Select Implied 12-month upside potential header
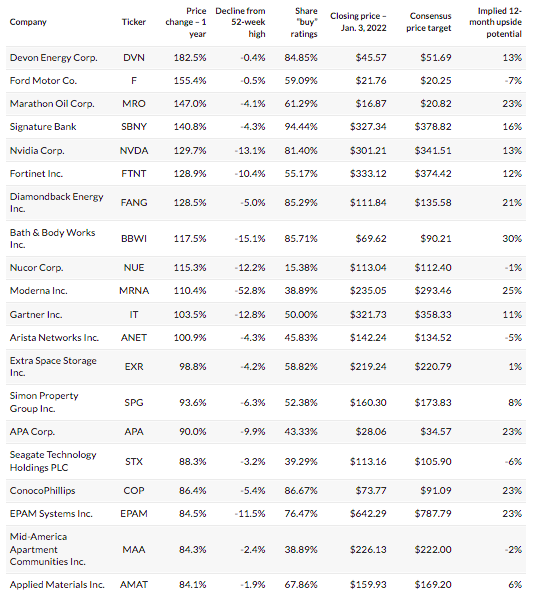 pyautogui.click(x=495, y=22)
